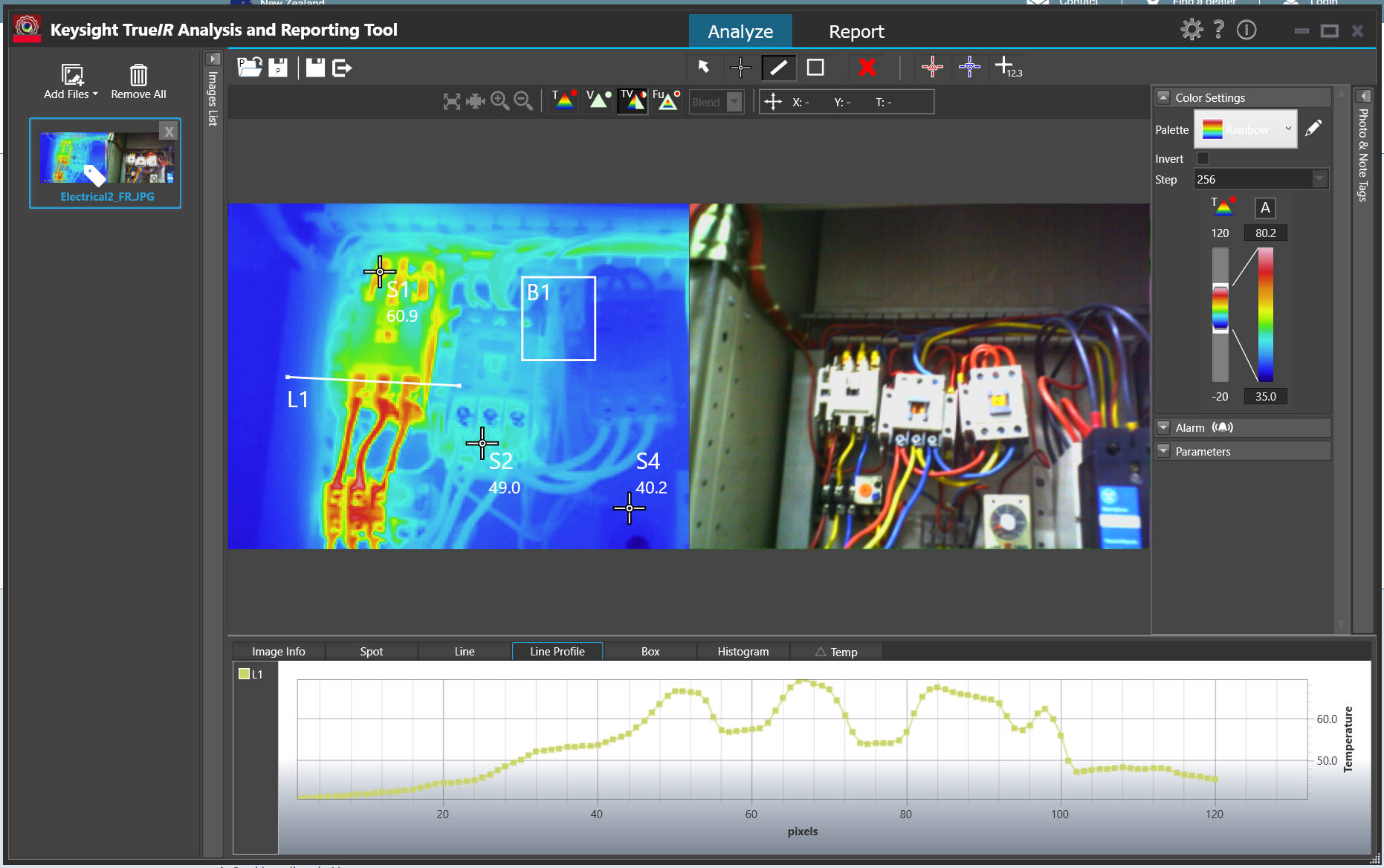Click the export image icon
The height and width of the screenshot is (868, 1384).
click(342, 68)
